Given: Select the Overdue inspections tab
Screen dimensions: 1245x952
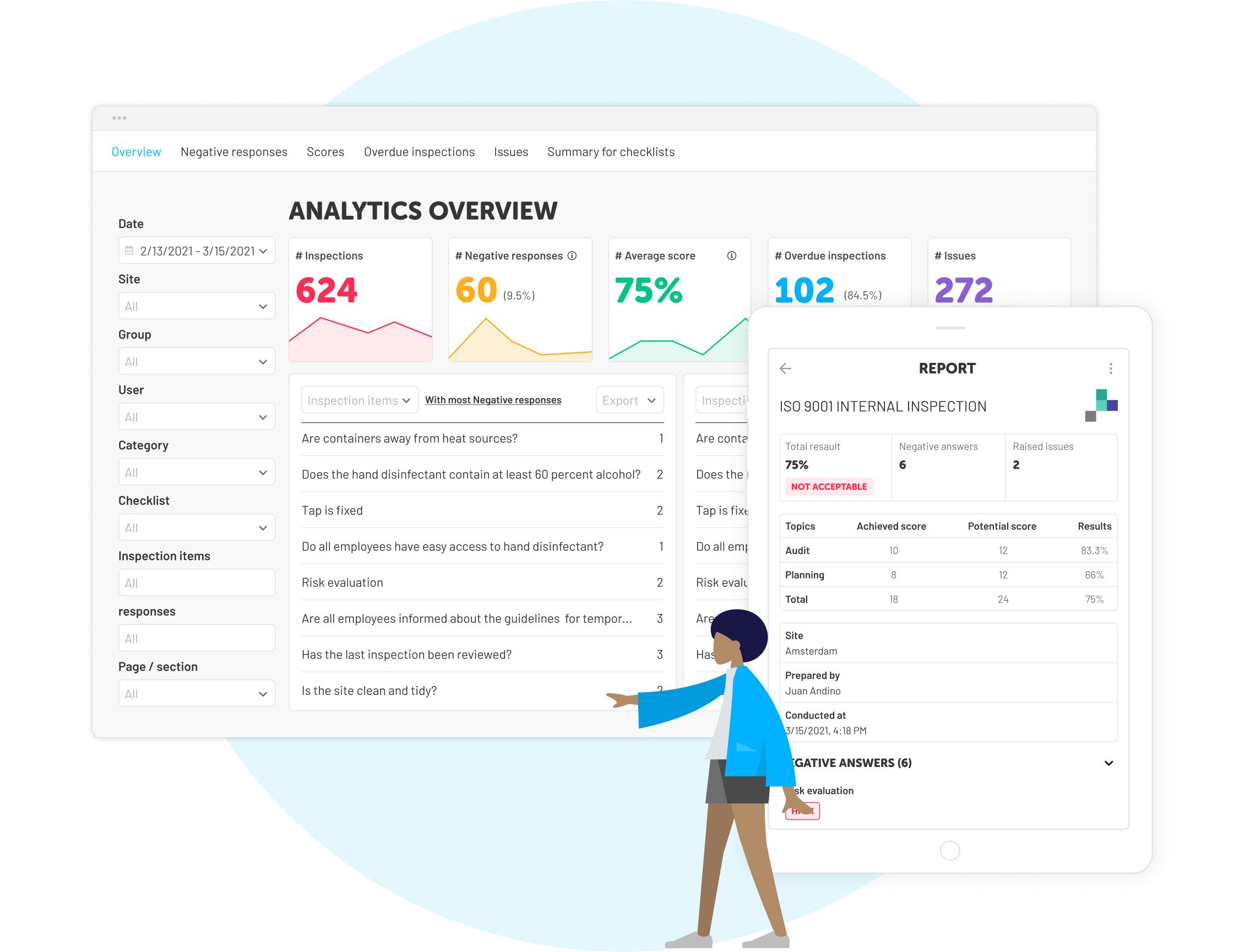Looking at the screenshot, I should [x=419, y=152].
